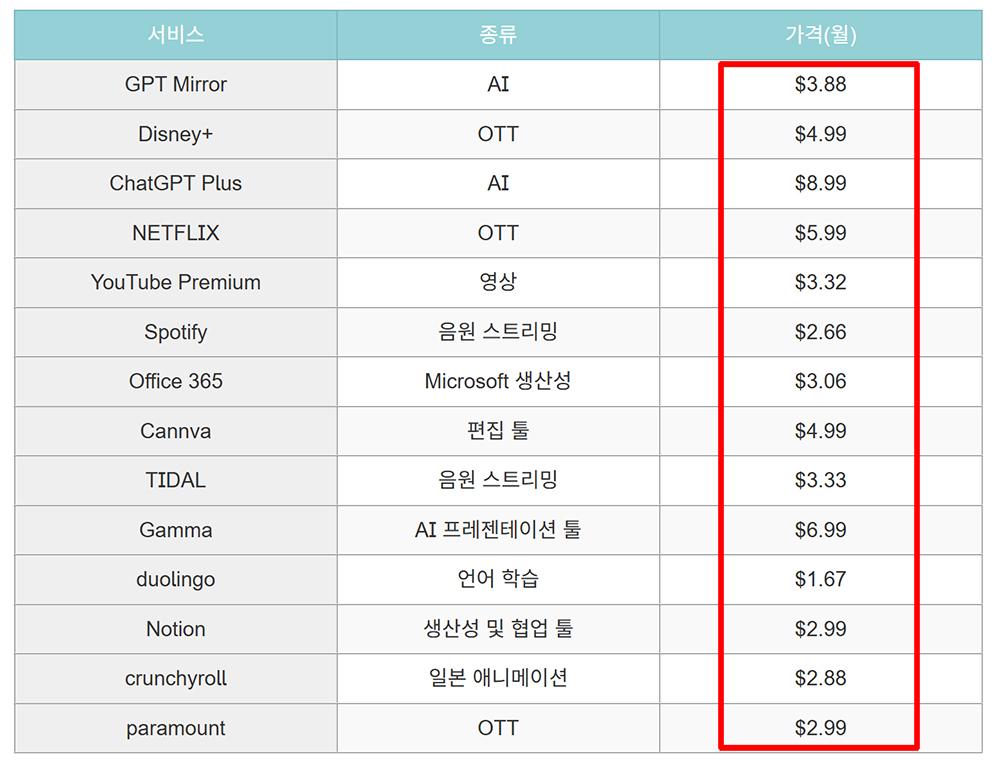The image size is (1000, 767).
Task: Click the 언어 학습 type cell
Action: [498, 580]
